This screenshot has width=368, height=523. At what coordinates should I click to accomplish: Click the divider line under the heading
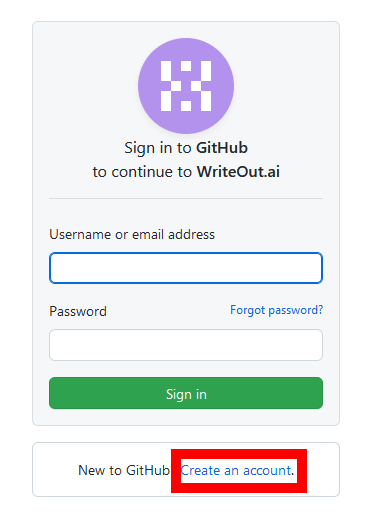pyautogui.click(x=186, y=198)
